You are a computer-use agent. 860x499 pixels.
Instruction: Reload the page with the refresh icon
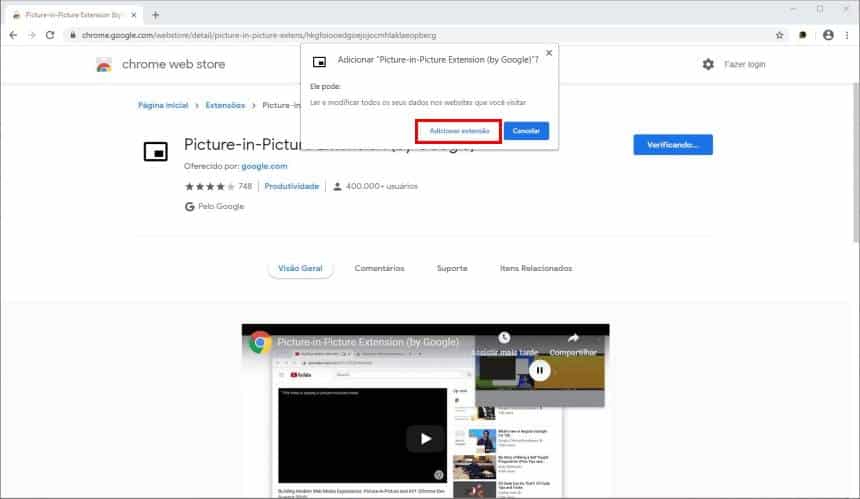[50, 35]
